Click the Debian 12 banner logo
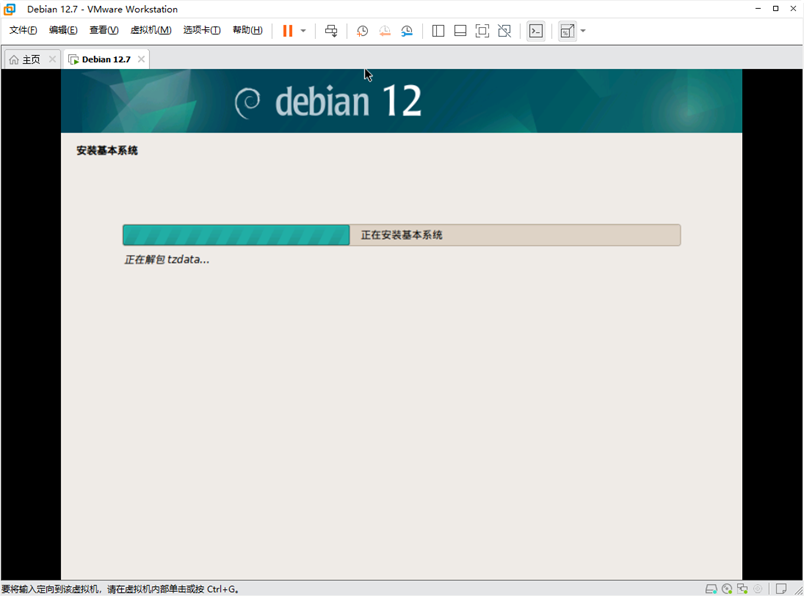 click(328, 102)
